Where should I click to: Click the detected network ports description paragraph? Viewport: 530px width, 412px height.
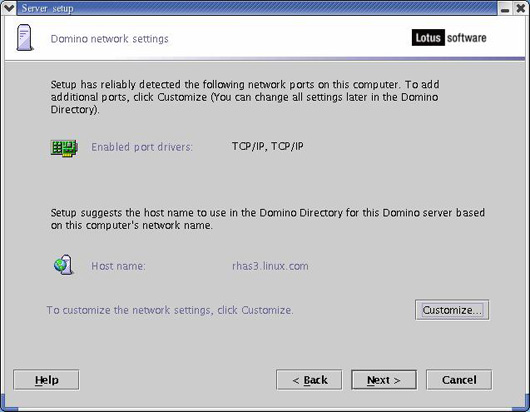coord(245,97)
